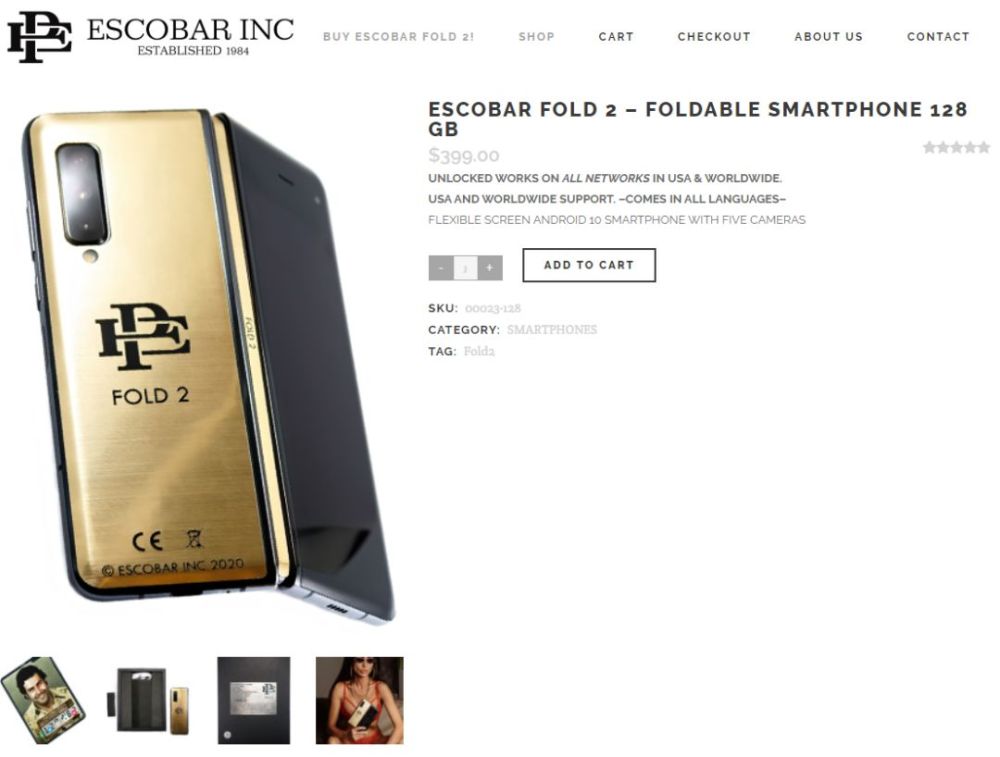Viewport: 1000px width, 757px height.
Task: Go to the Shop page
Action: pyautogui.click(x=536, y=37)
